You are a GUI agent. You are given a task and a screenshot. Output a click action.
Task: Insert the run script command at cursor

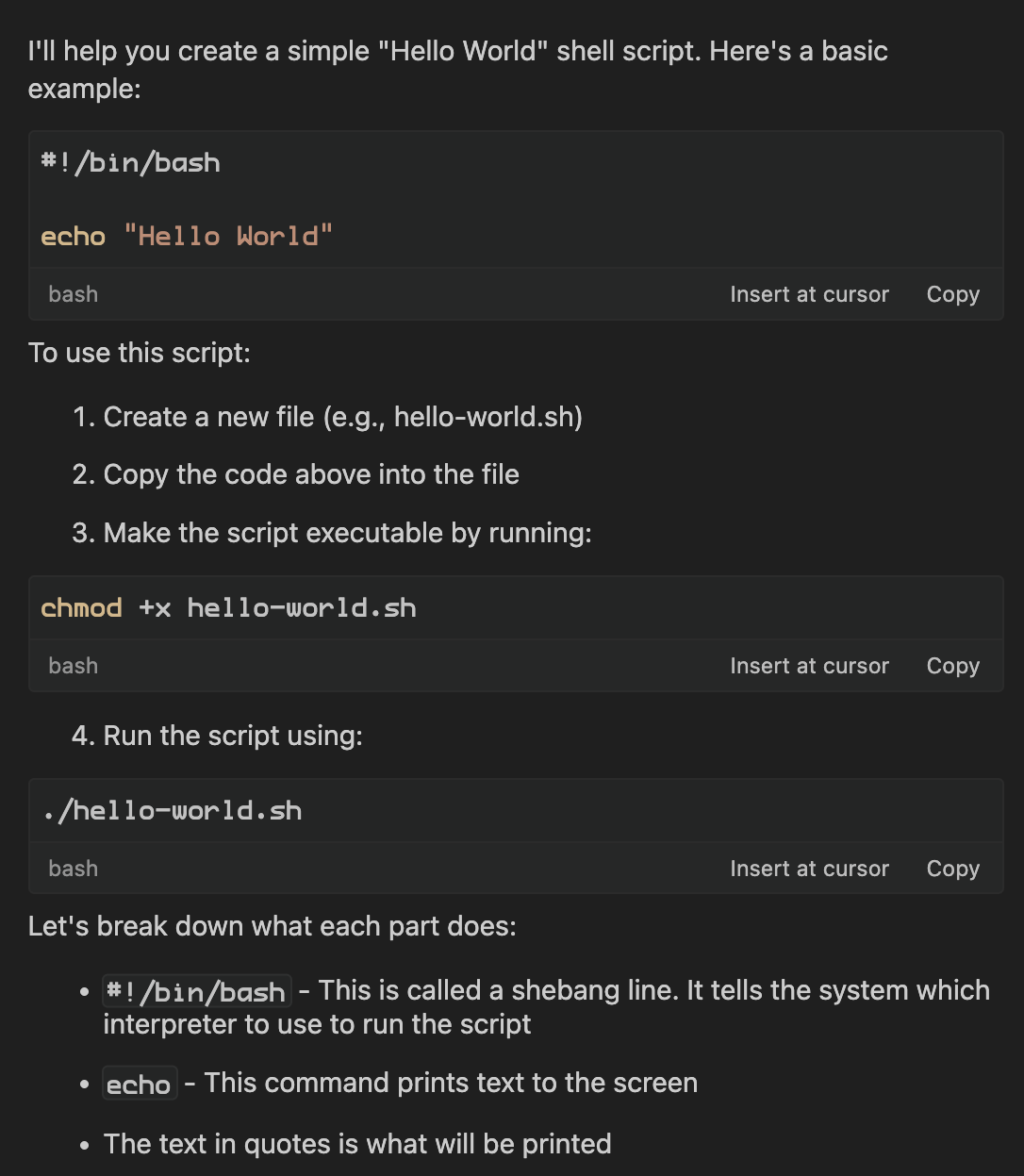809,868
